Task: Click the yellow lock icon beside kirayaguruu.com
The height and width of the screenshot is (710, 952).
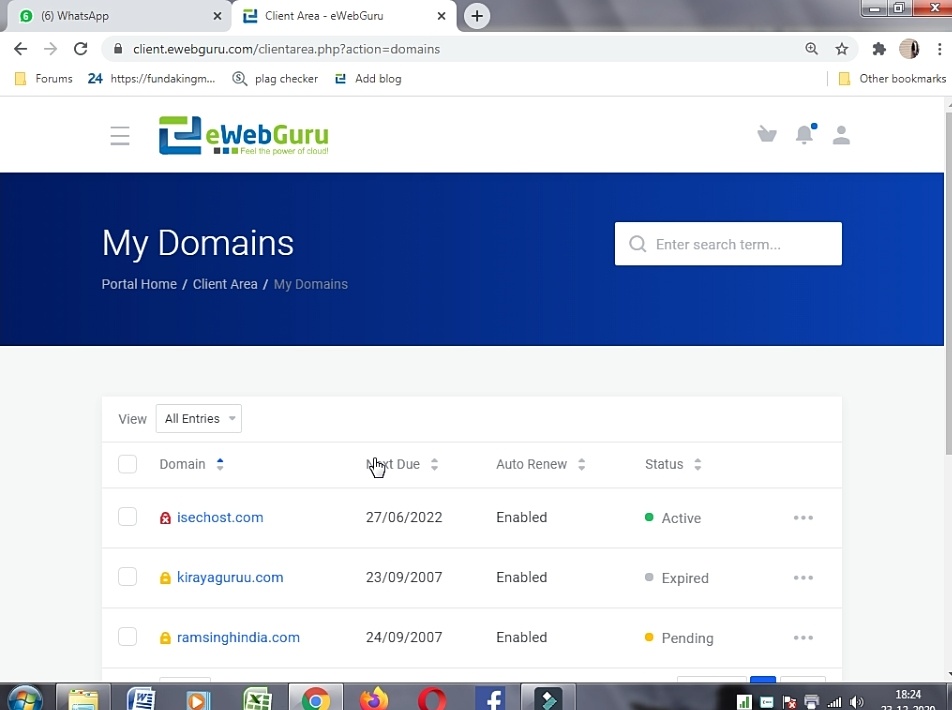Action: click(x=165, y=578)
